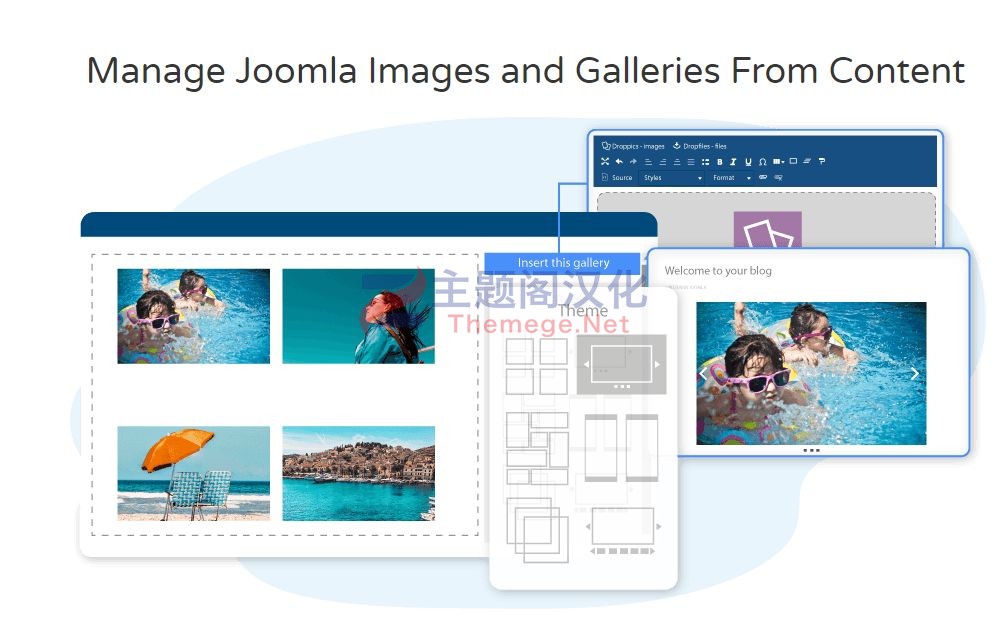Open the Format dropdown
This screenshot has height=643, width=1008.
click(730, 177)
